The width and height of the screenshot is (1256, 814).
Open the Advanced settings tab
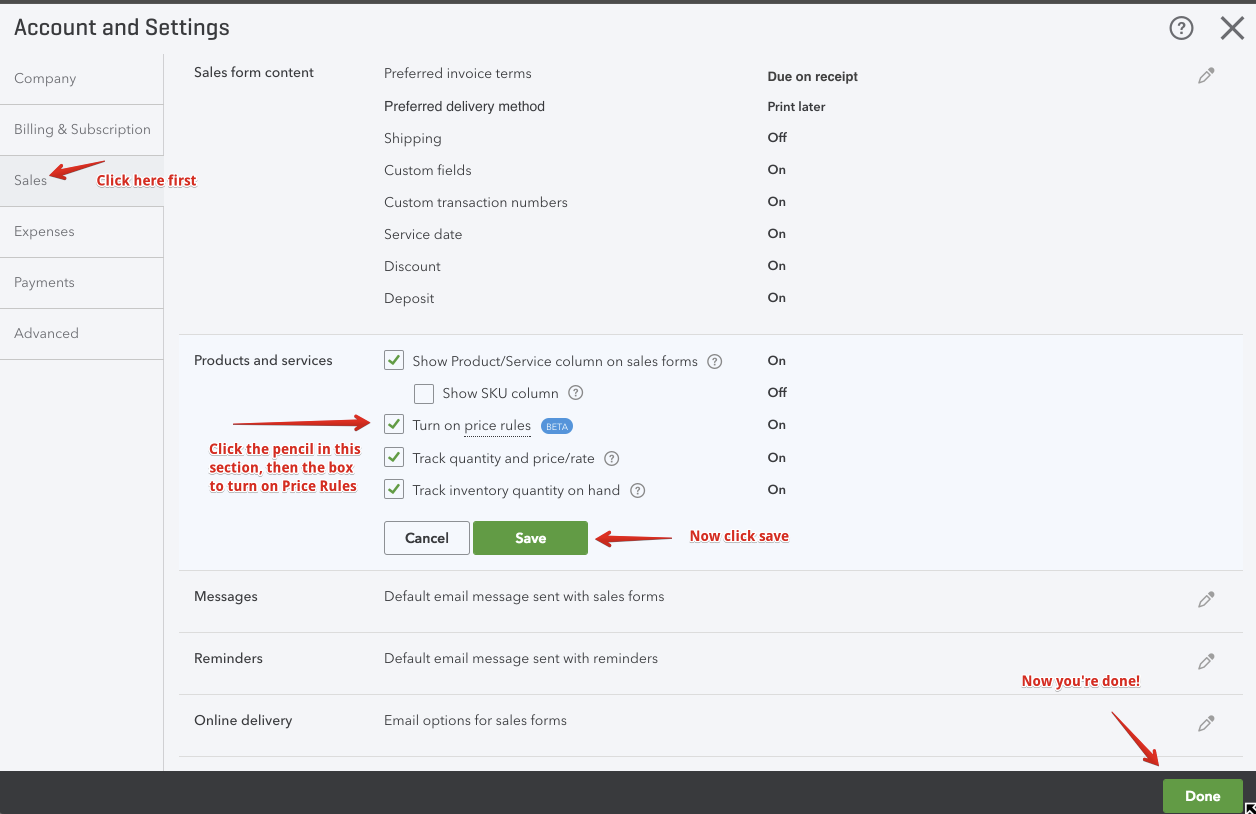pyautogui.click(x=46, y=333)
